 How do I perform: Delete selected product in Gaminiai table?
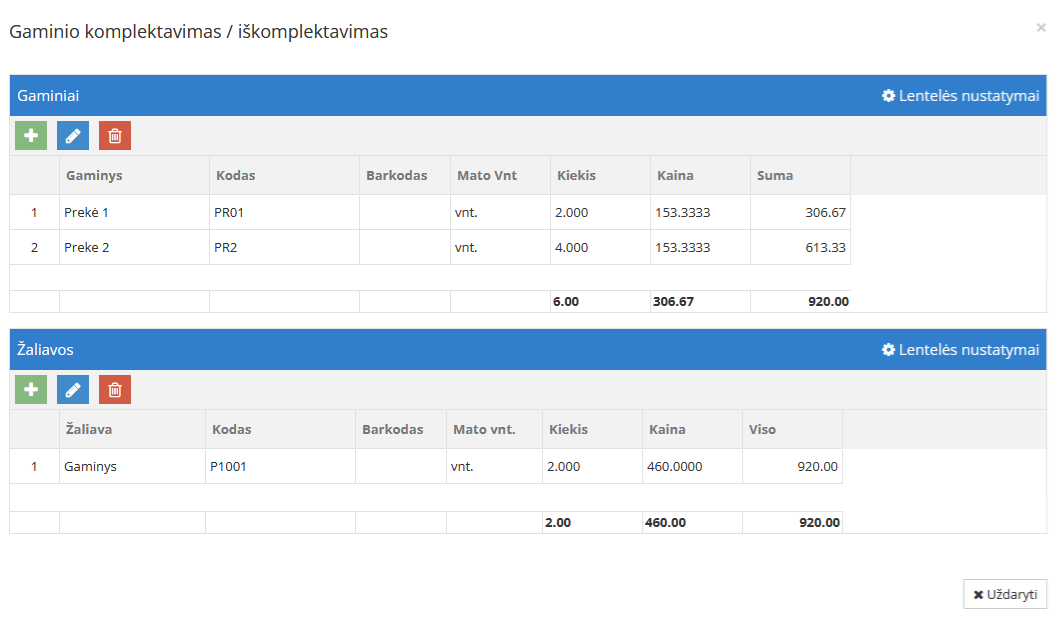[x=115, y=136]
